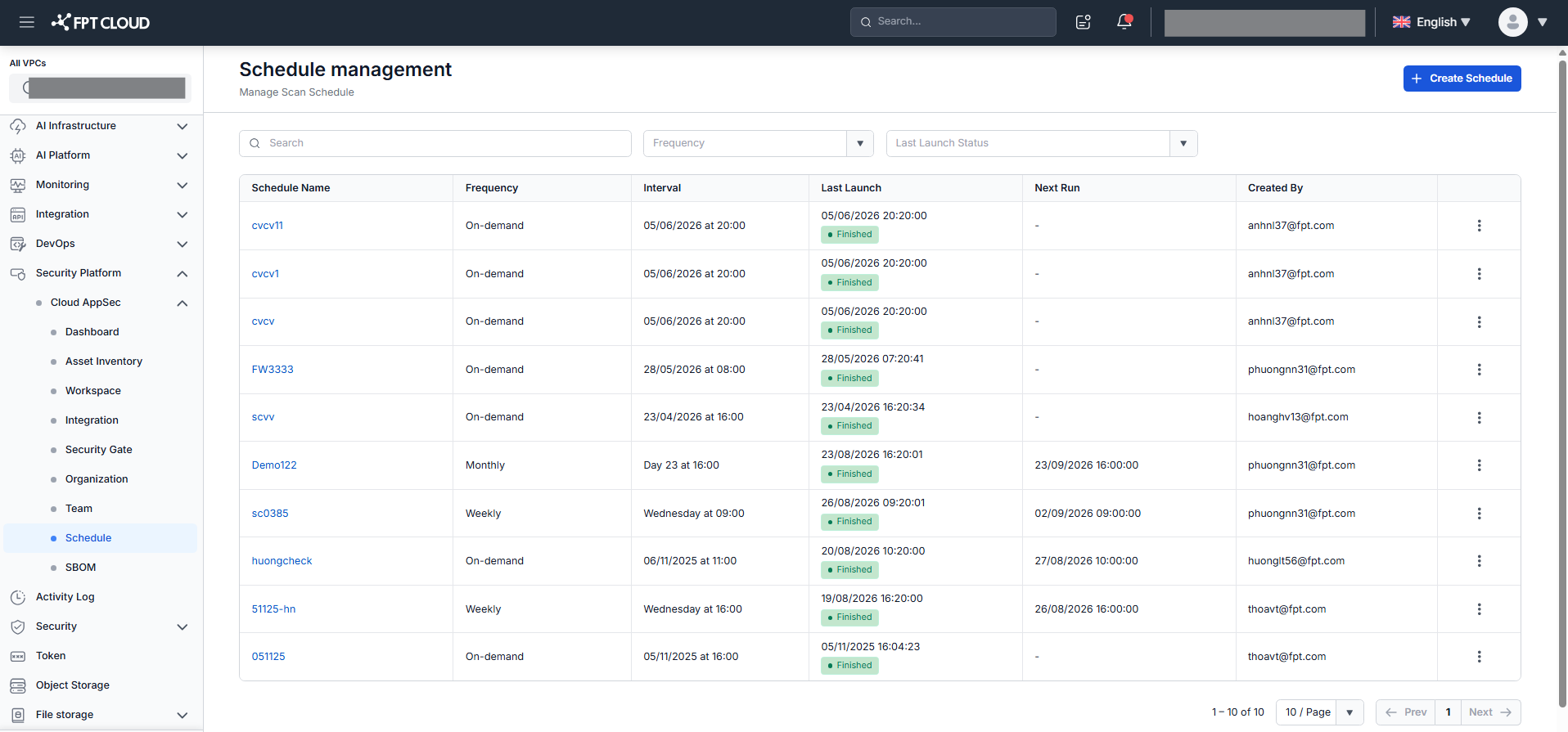Open SBOM menu item

(80, 568)
